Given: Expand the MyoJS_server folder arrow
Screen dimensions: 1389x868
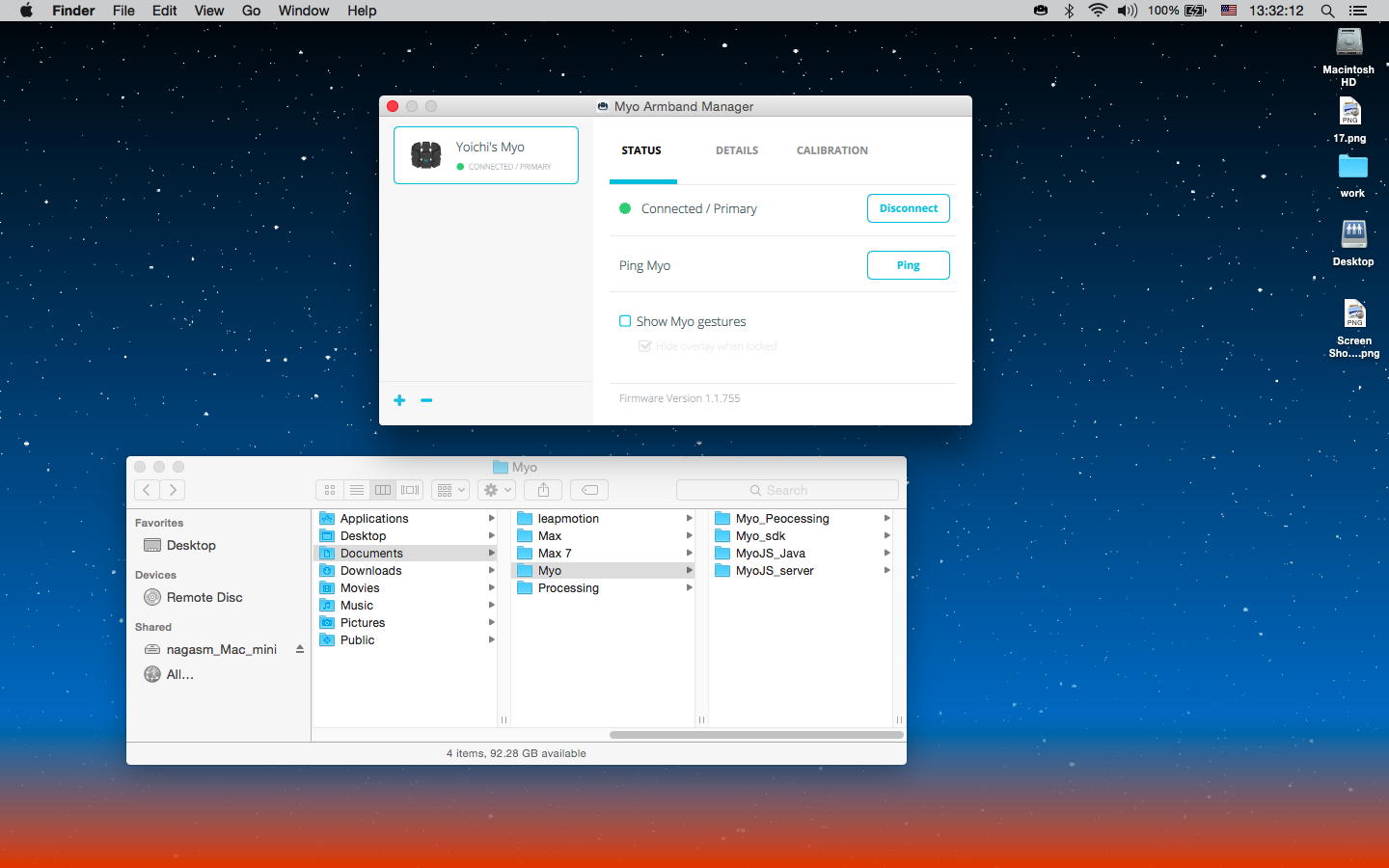Looking at the screenshot, I should [887, 571].
